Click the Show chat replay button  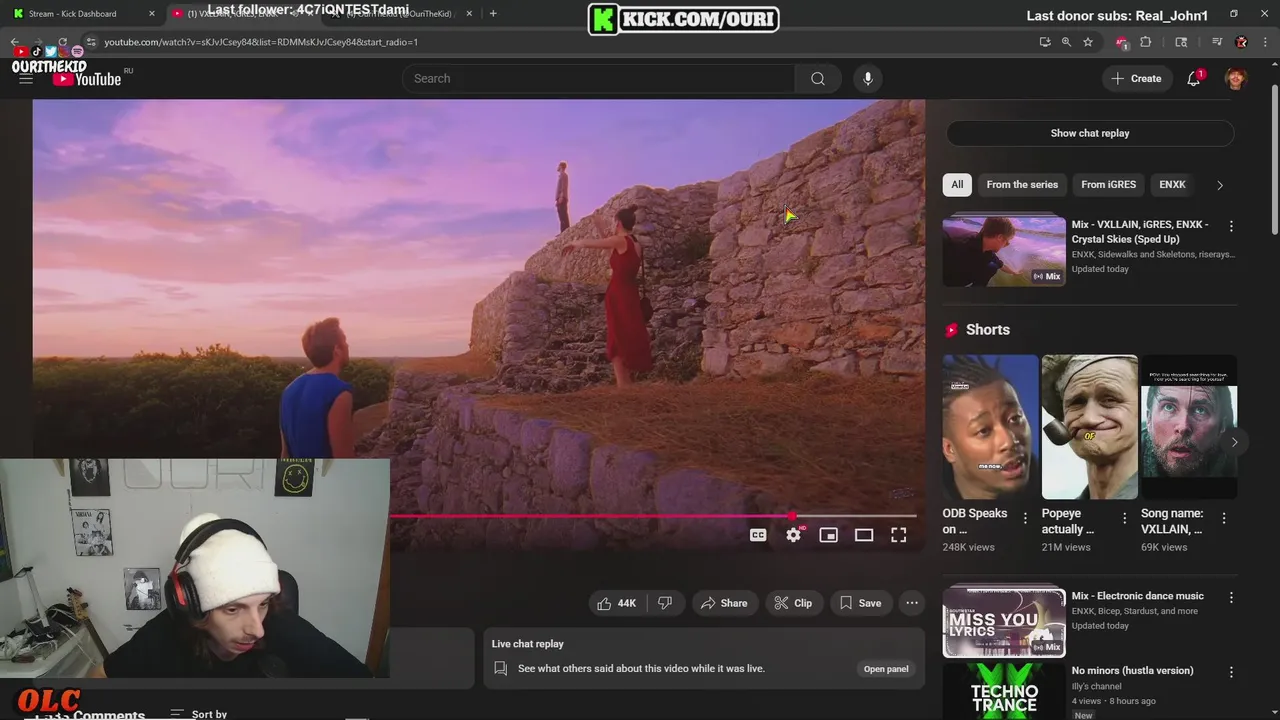[x=1090, y=133]
